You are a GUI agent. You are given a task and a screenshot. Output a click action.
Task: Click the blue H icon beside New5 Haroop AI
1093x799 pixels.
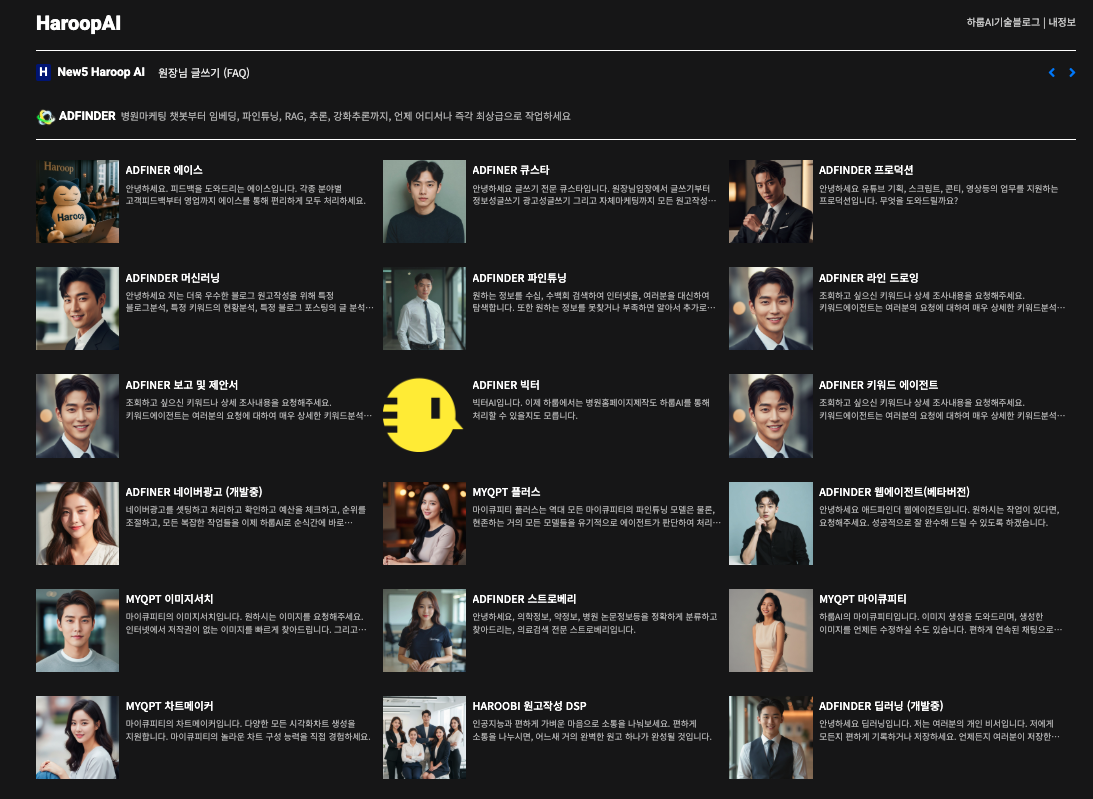[x=43, y=72]
